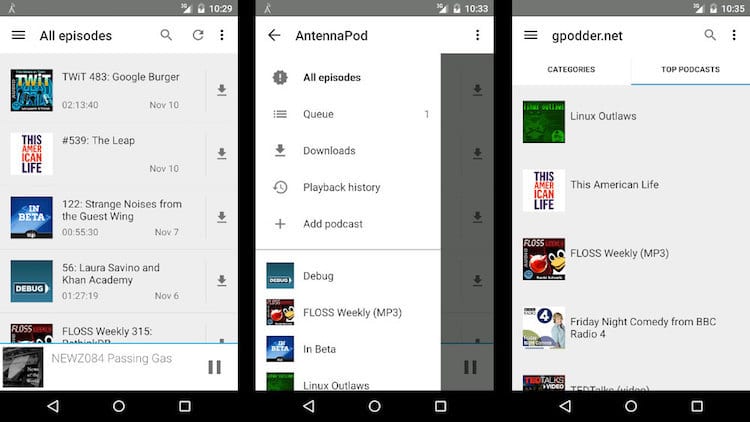Open hamburger menu on gpodder.net screen
750x422 pixels.
point(530,35)
